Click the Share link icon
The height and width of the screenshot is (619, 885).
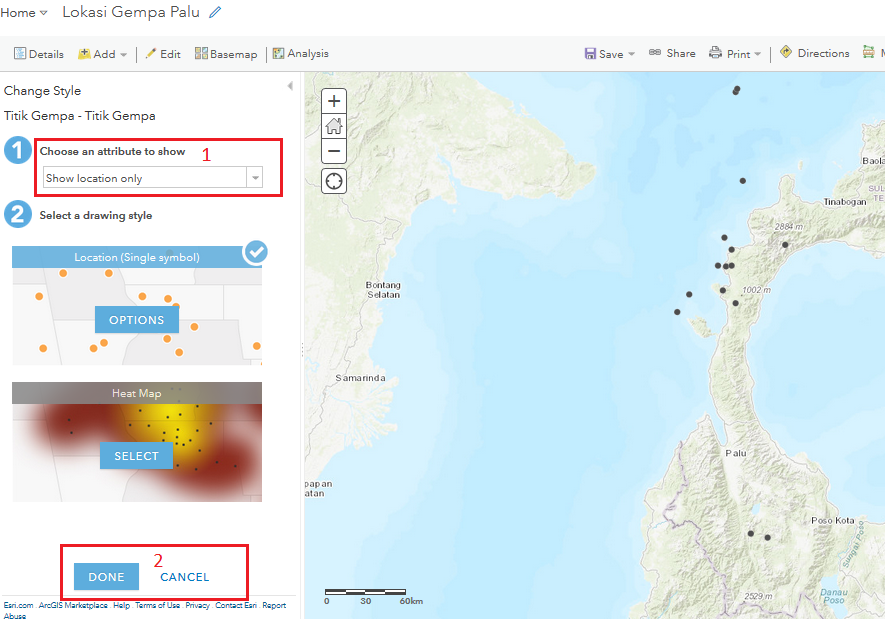pyautogui.click(x=655, y=52)
